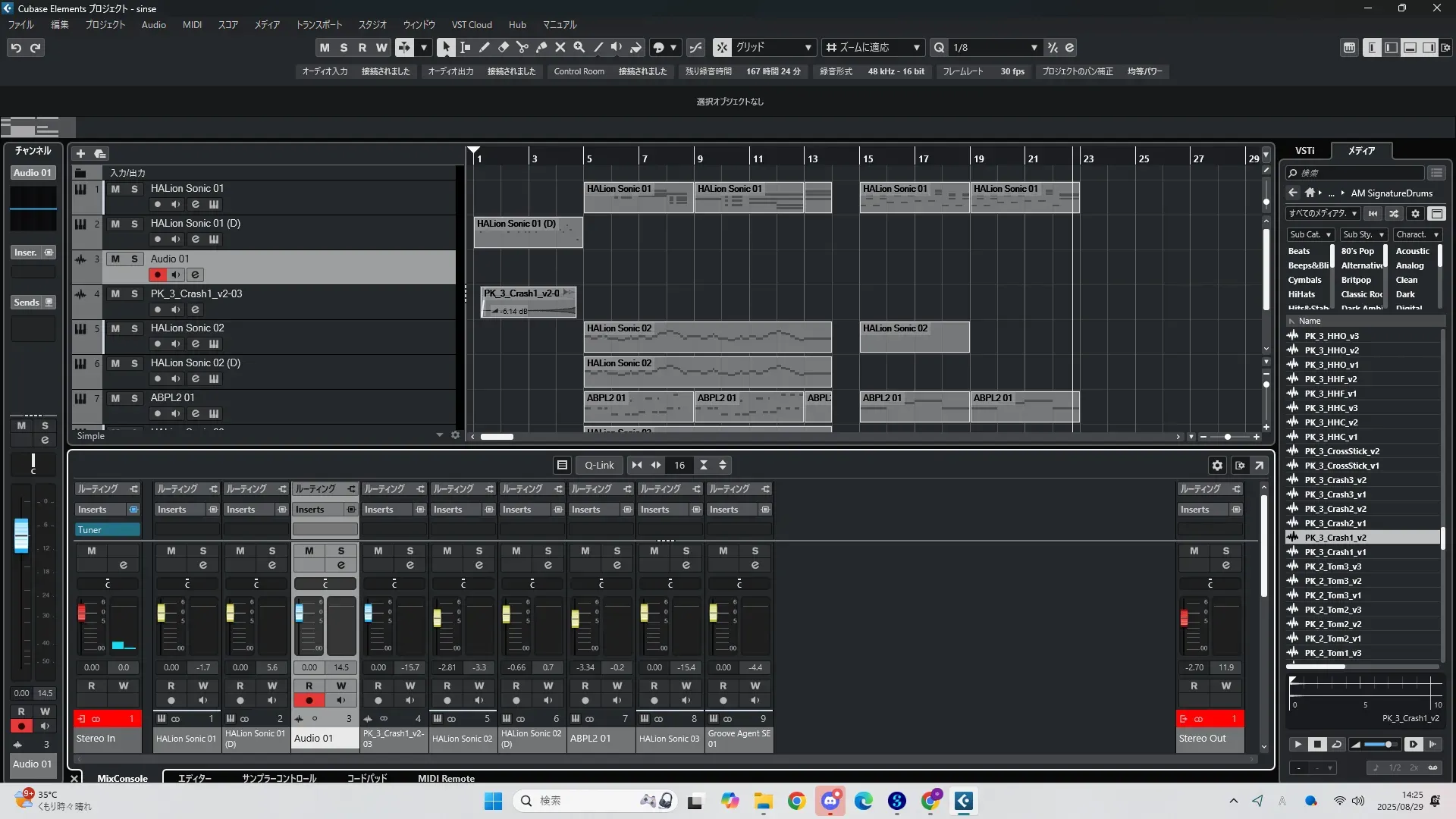Select the Split scissors tool

(522, 47)
